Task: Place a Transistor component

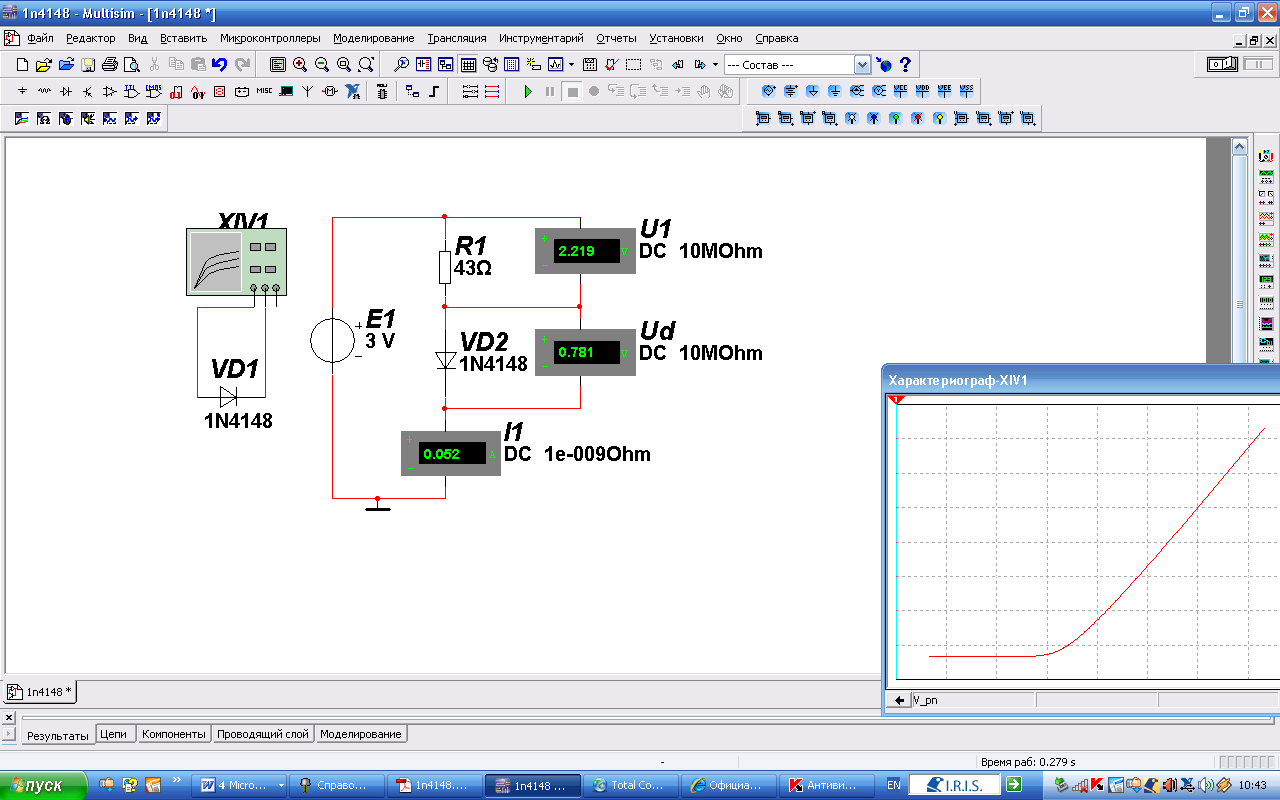Action: pos(88,91)
